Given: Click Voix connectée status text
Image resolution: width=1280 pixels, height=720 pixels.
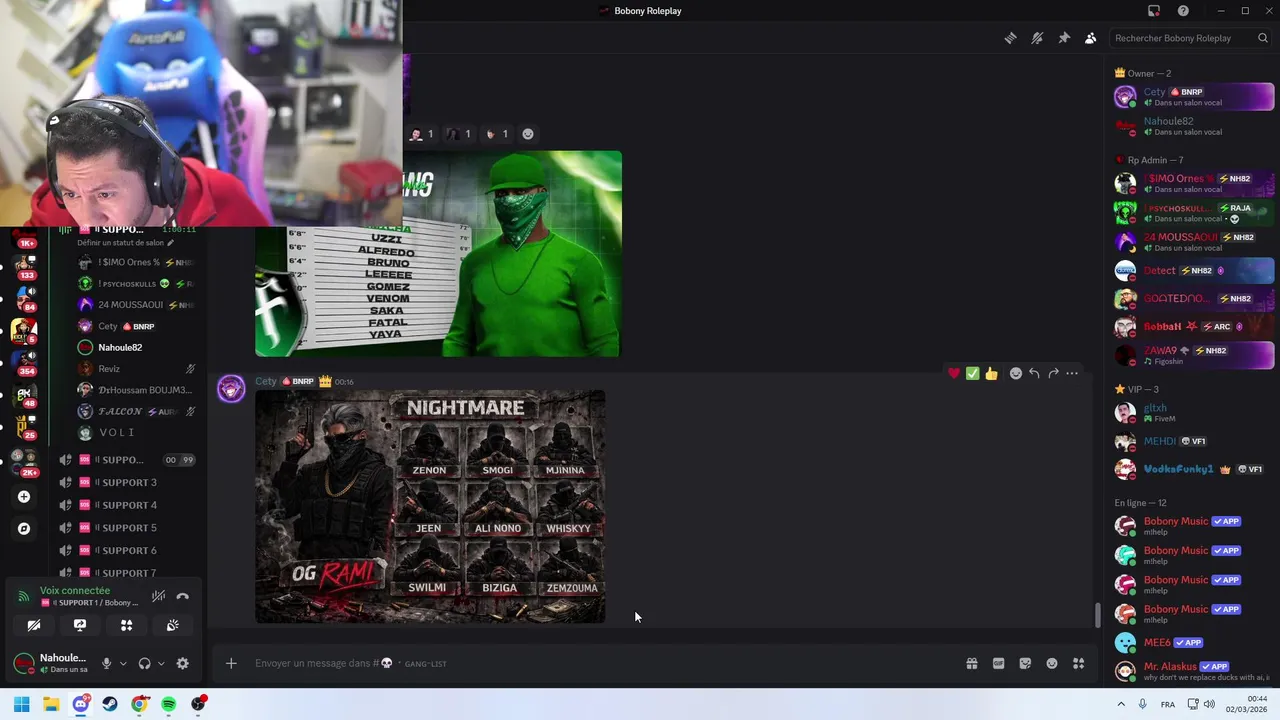Looking at the screenshot, I should click(x=75, y=591).
